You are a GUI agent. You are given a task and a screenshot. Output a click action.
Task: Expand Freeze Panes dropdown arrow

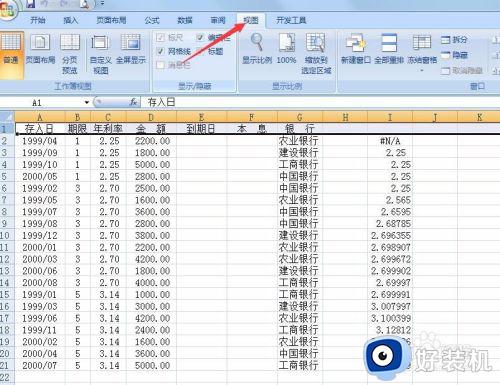pos(422,71)
